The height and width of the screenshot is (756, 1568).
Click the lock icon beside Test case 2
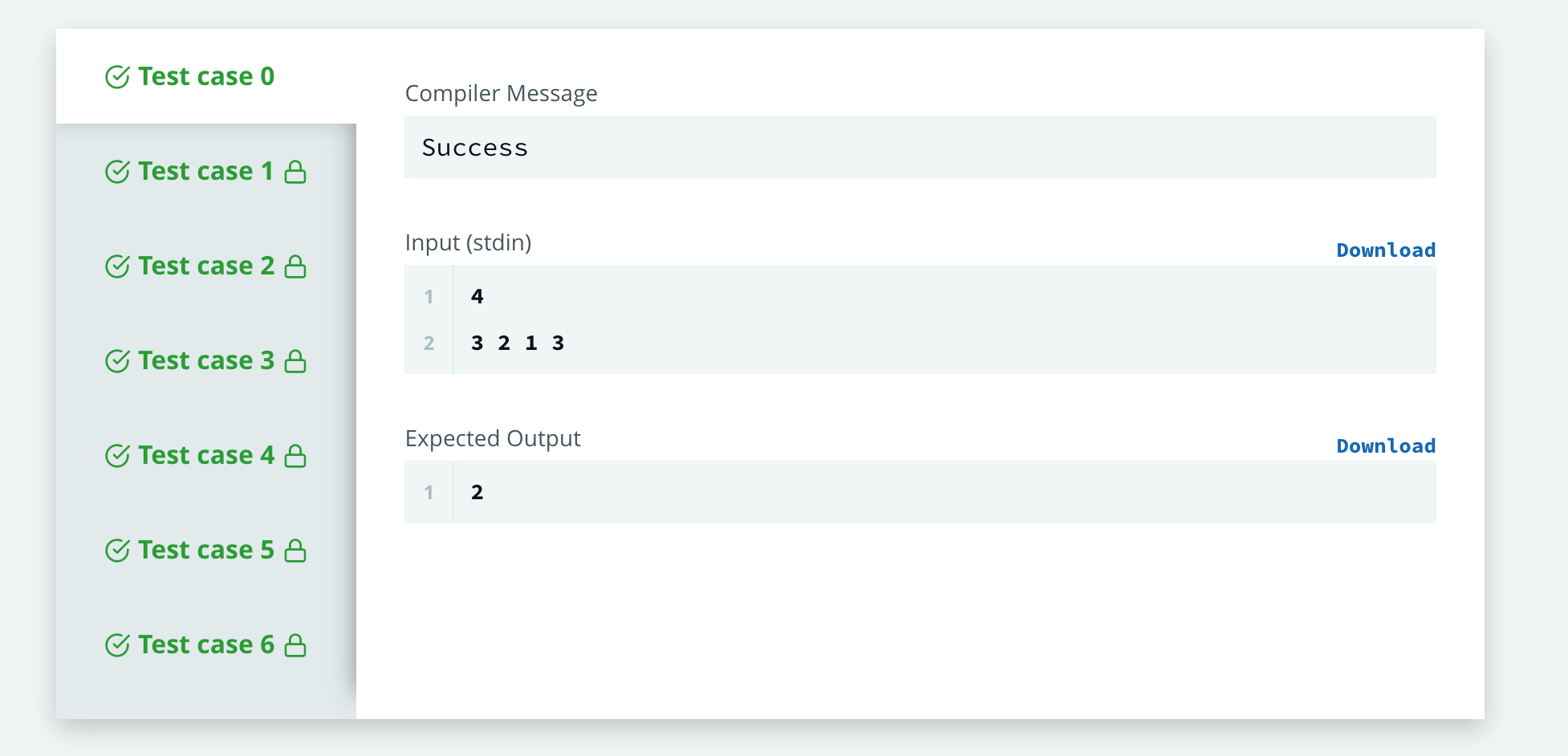pos(295,266)
